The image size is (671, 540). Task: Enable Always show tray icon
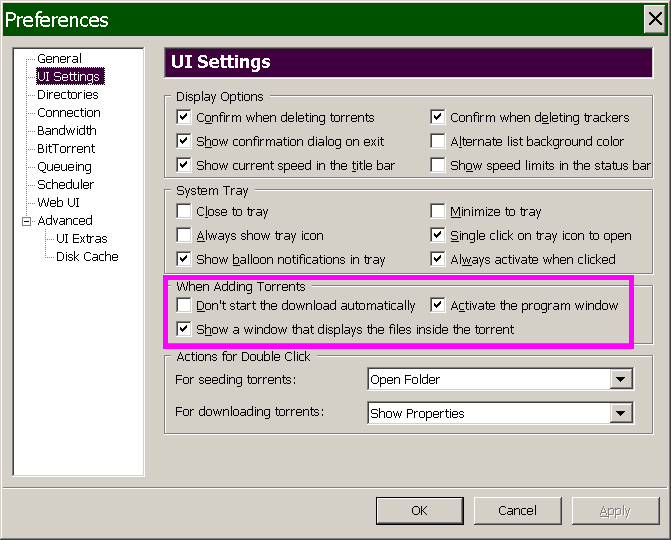point(183,236)
